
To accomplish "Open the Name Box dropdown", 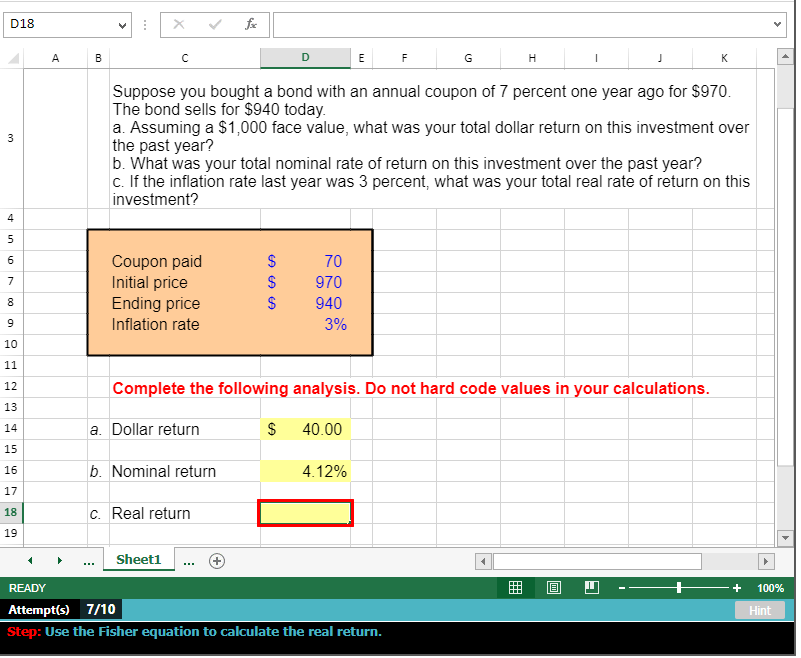I will click(x=122, y=25).
